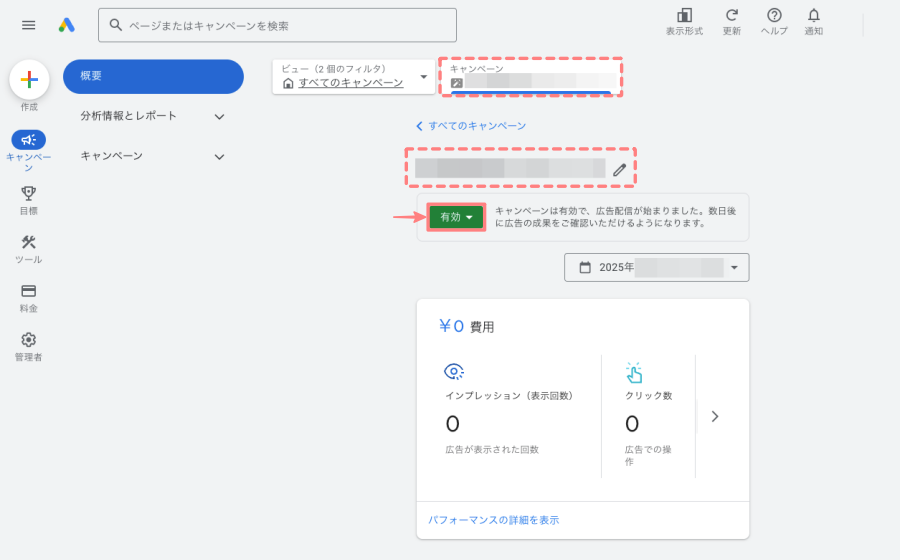Open 表示形式 display format options
The height and width of the screenshot is (560, 900).
684,22
